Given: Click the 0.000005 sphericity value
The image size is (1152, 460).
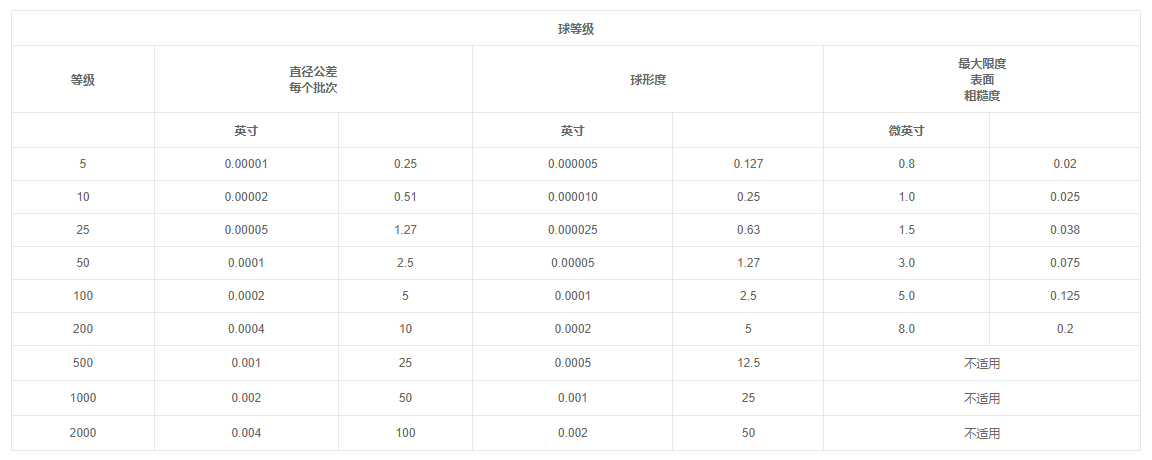Looking at the screenshot, I should 573,164.
